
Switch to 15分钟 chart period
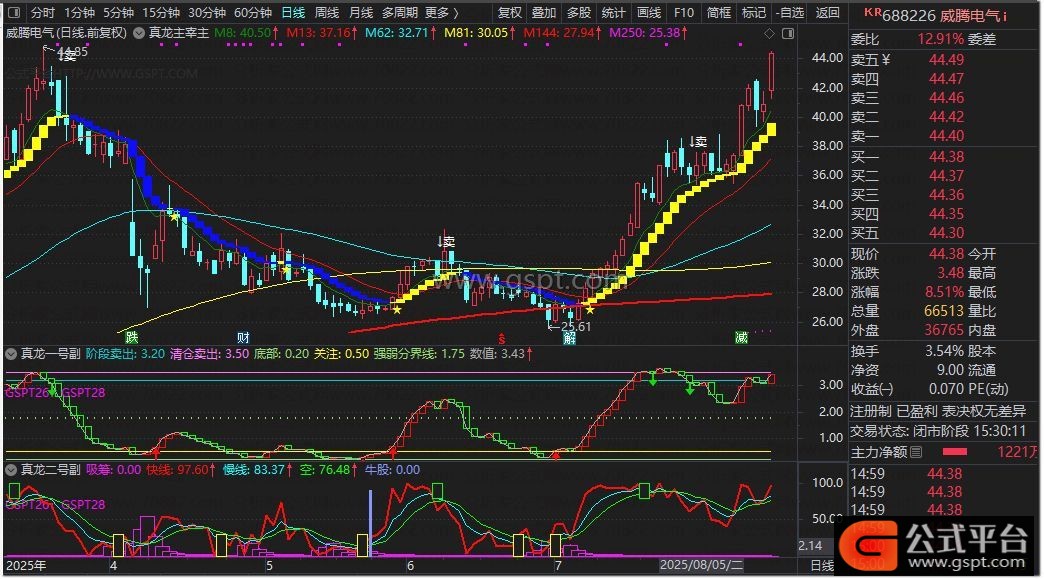pyautogui.click(x=161, y=13)
